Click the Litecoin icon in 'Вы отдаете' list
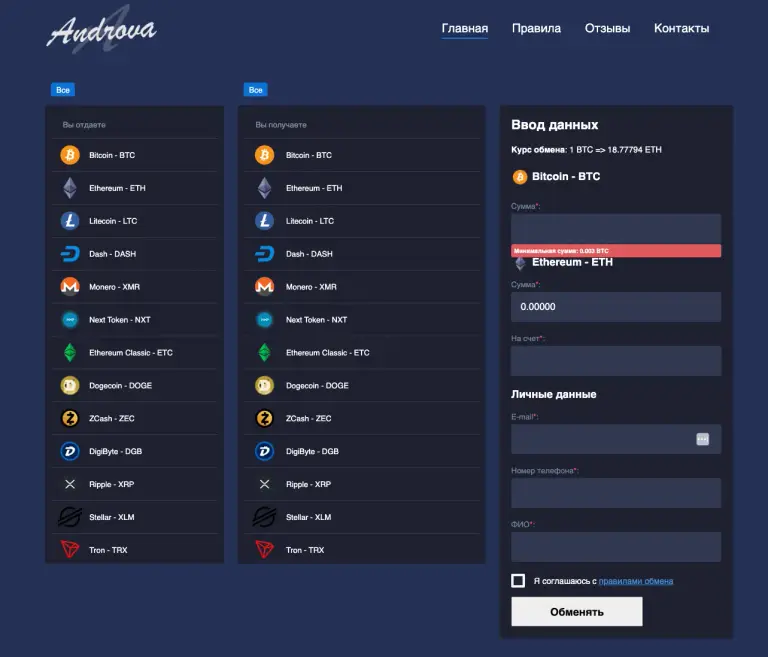The image size is (768, 657). [70, 221]
